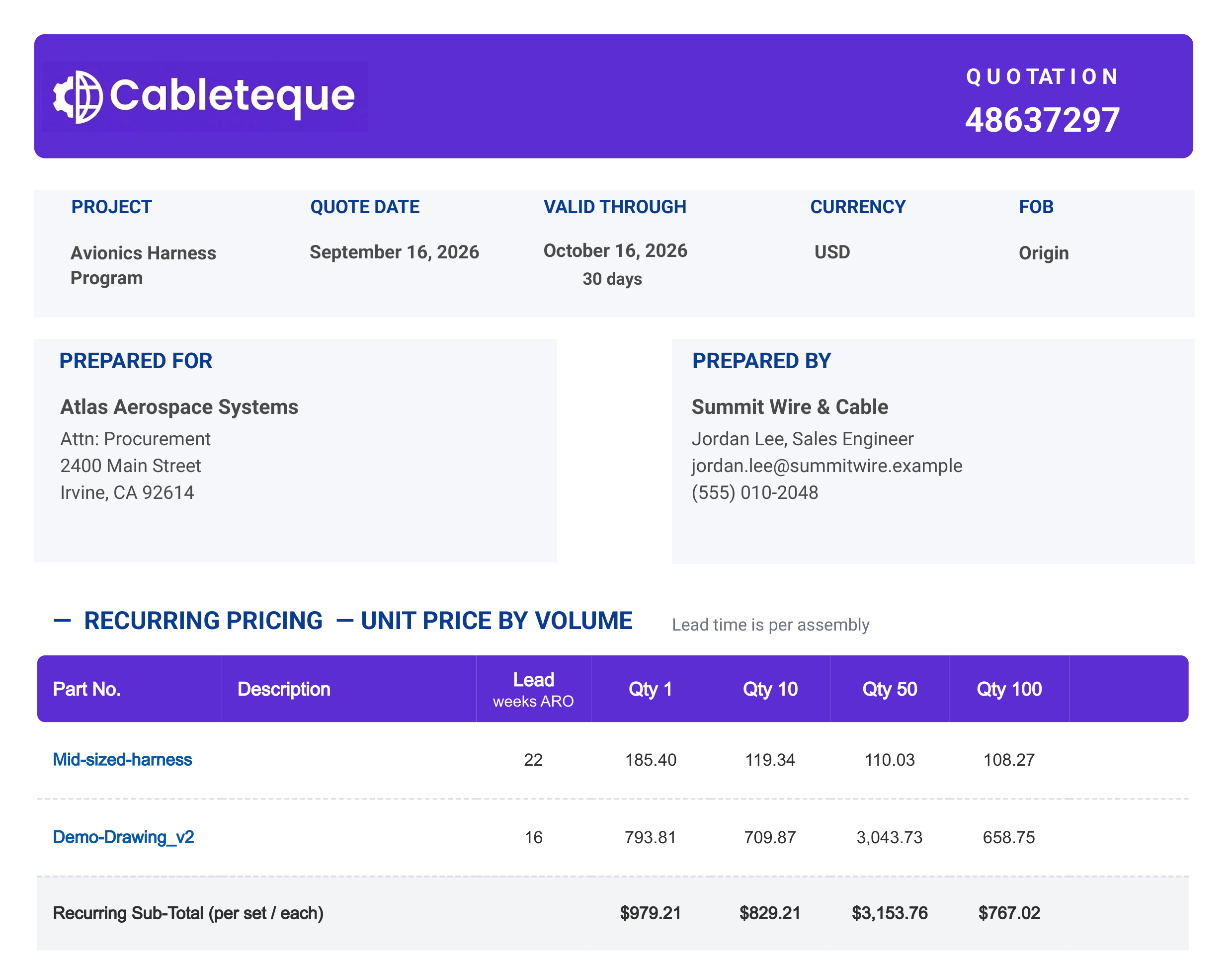This screenshot has width=1232, height=959.
Task: Click the Qty 100 column header
Action: (x=1009, y=689)
